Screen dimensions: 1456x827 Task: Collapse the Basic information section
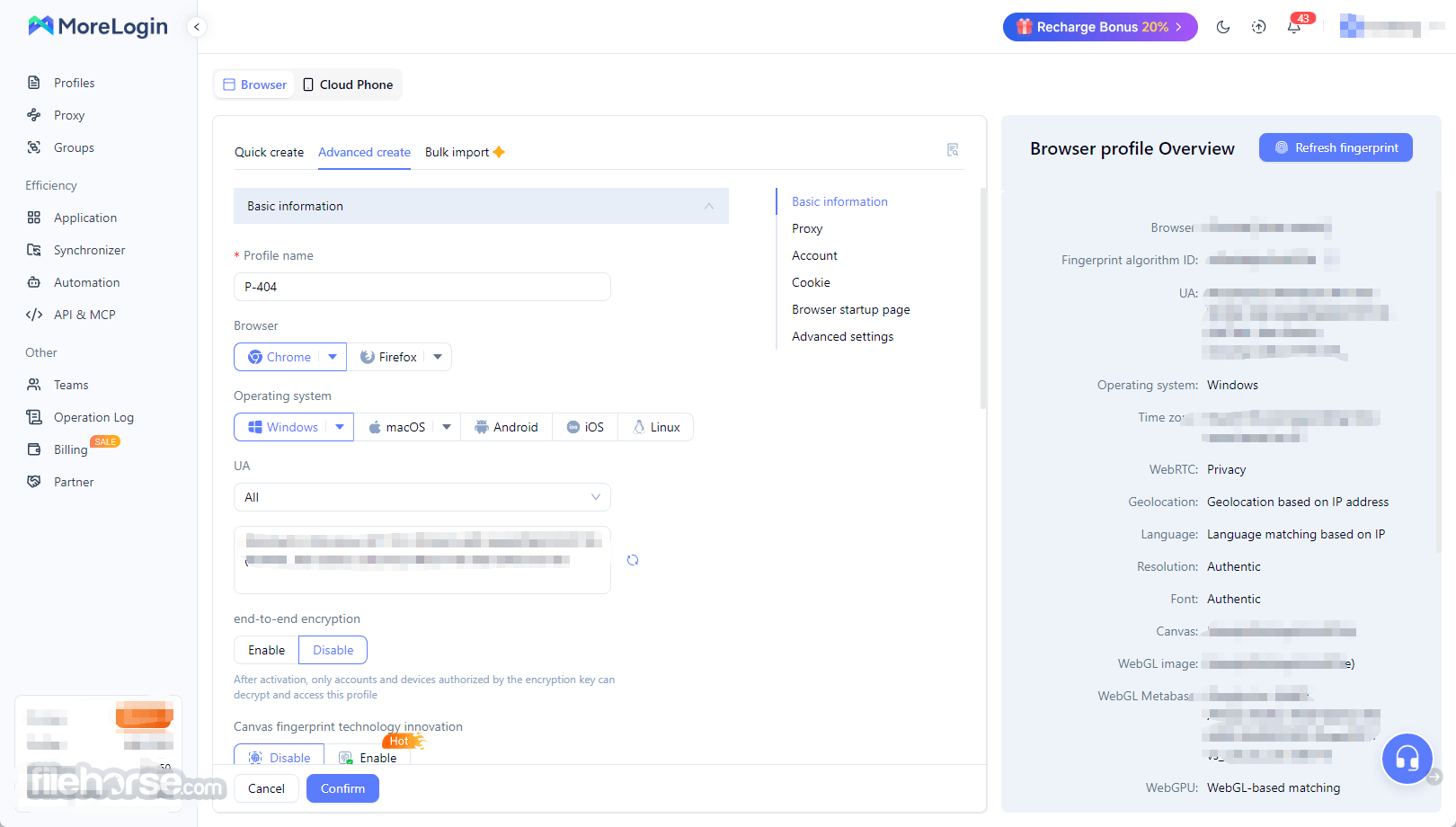(x=481, y=206)
